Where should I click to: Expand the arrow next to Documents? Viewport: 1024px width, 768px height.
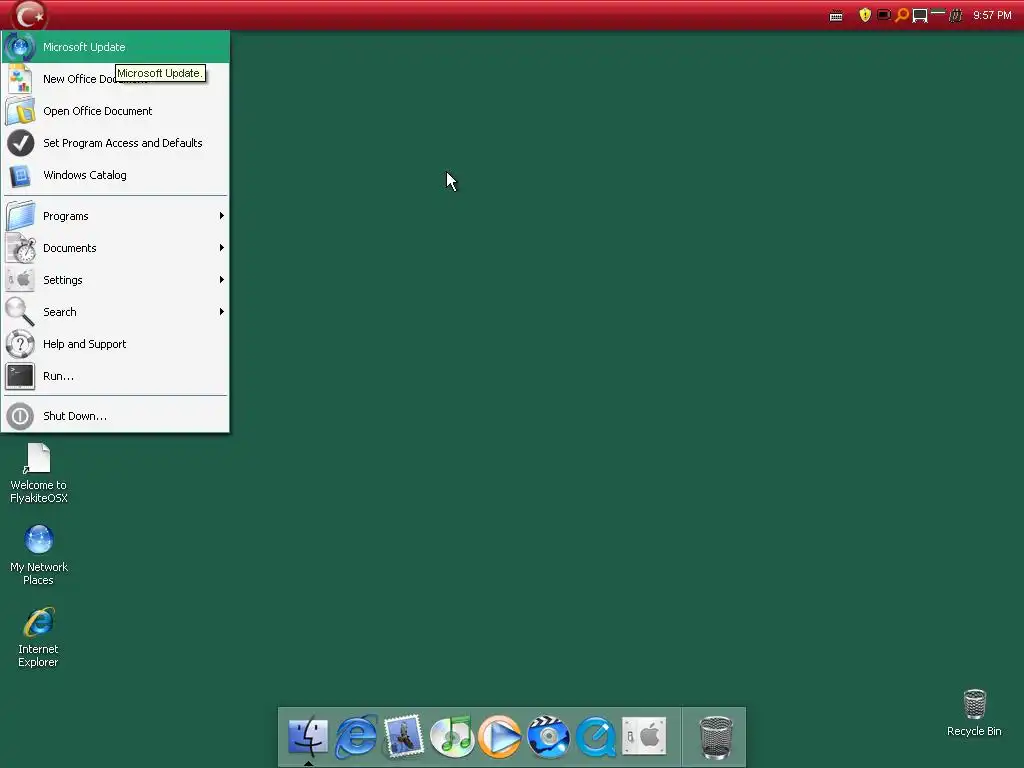[x=222, y=248]
